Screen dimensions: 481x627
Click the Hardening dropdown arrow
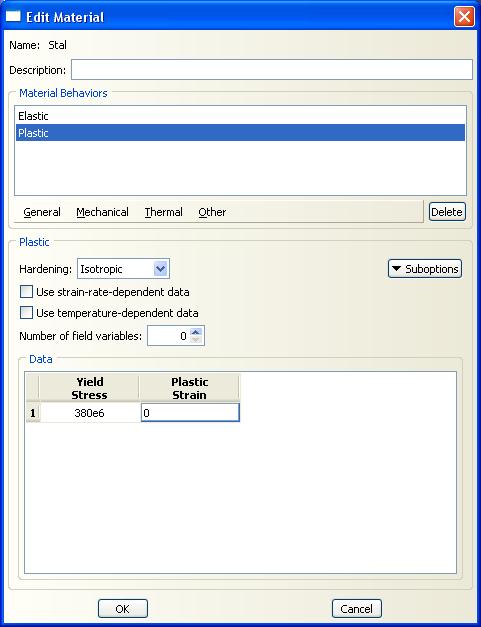pos(161,269)
